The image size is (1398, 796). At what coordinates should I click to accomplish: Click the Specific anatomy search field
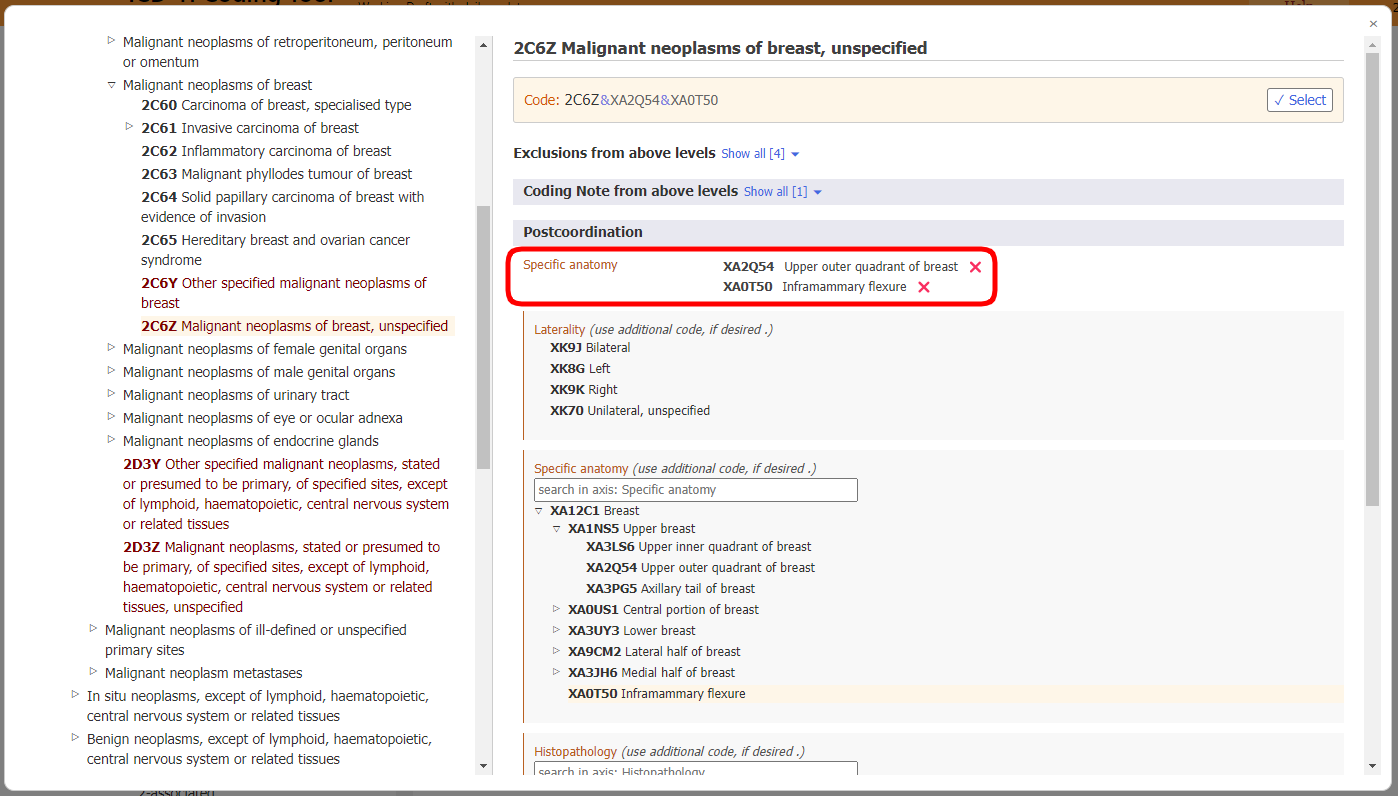pyautogui.click(x=695, y=490)
